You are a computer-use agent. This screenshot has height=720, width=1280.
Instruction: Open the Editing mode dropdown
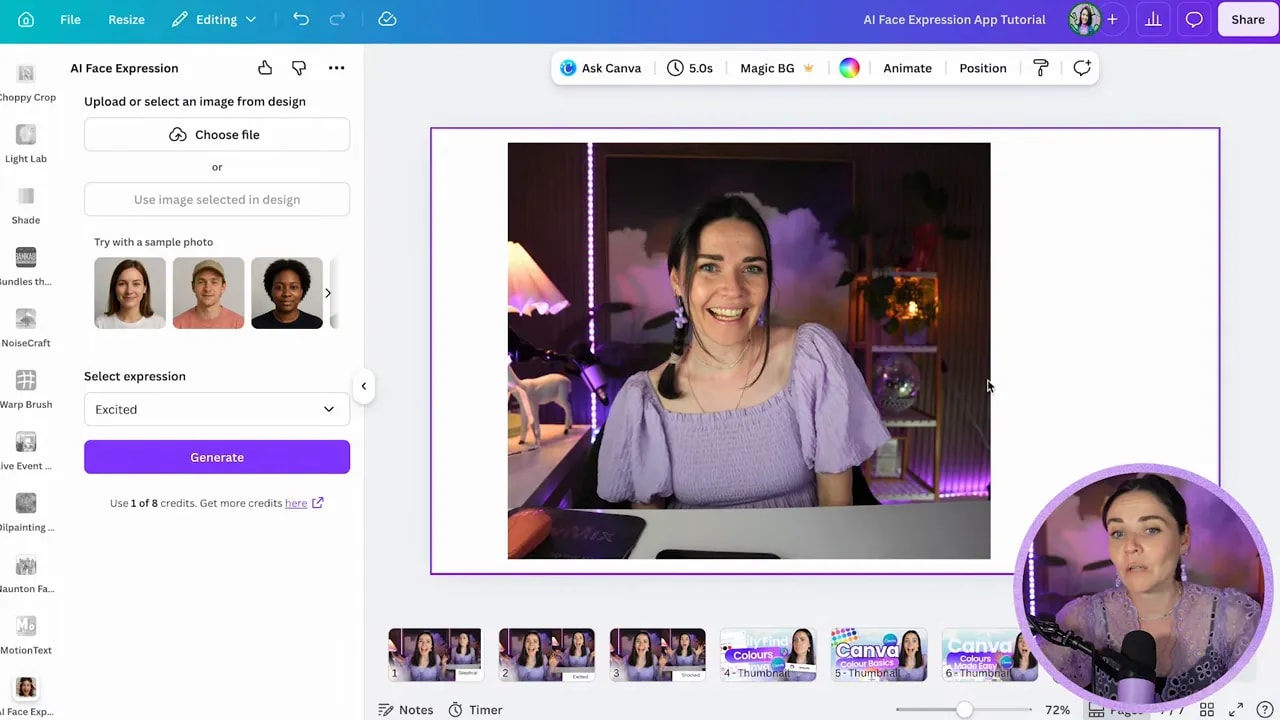[x=214, y=19]
